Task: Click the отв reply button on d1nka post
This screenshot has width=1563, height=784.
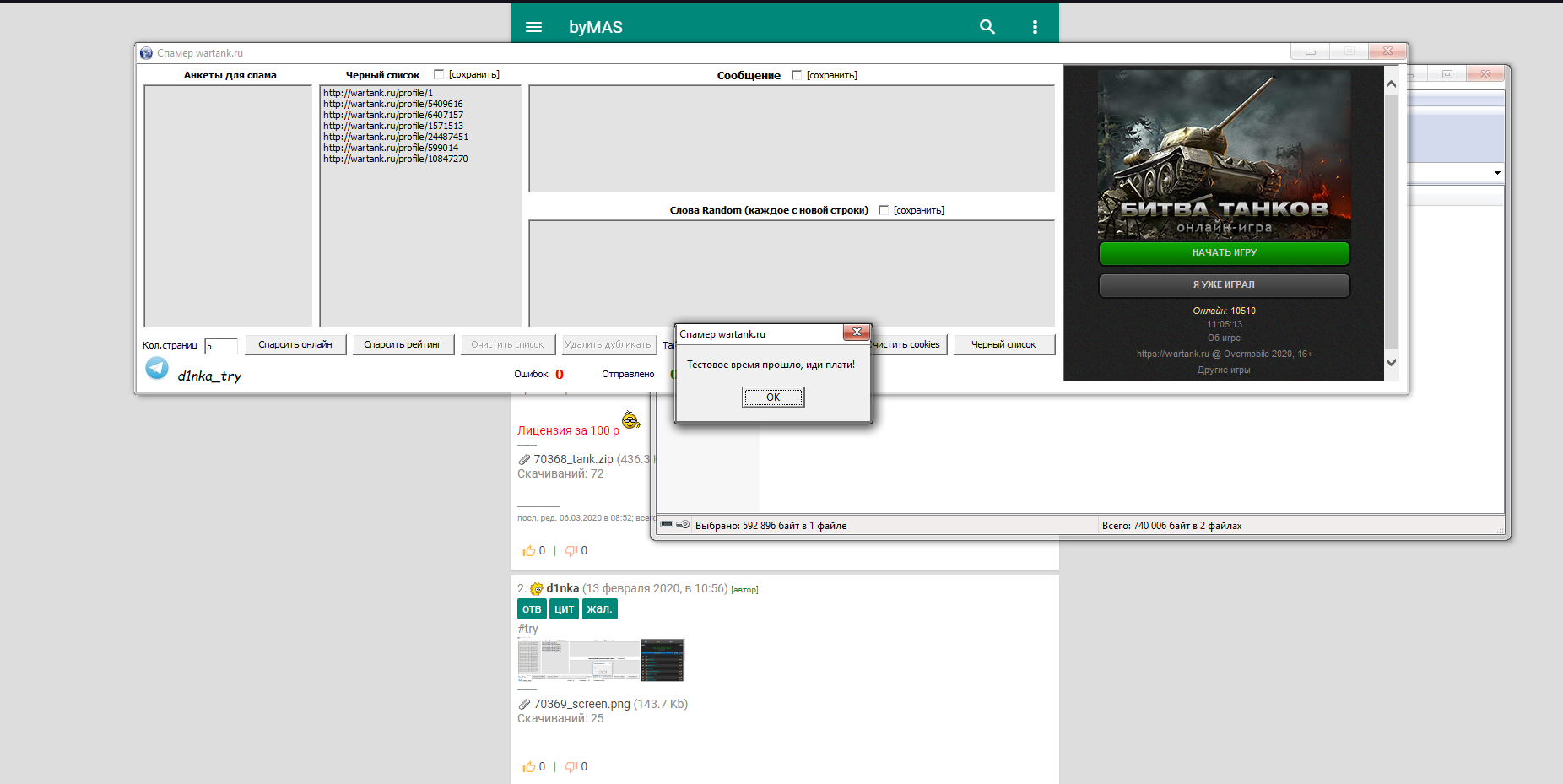Action: pyautogui.click(x=532, y=609)
